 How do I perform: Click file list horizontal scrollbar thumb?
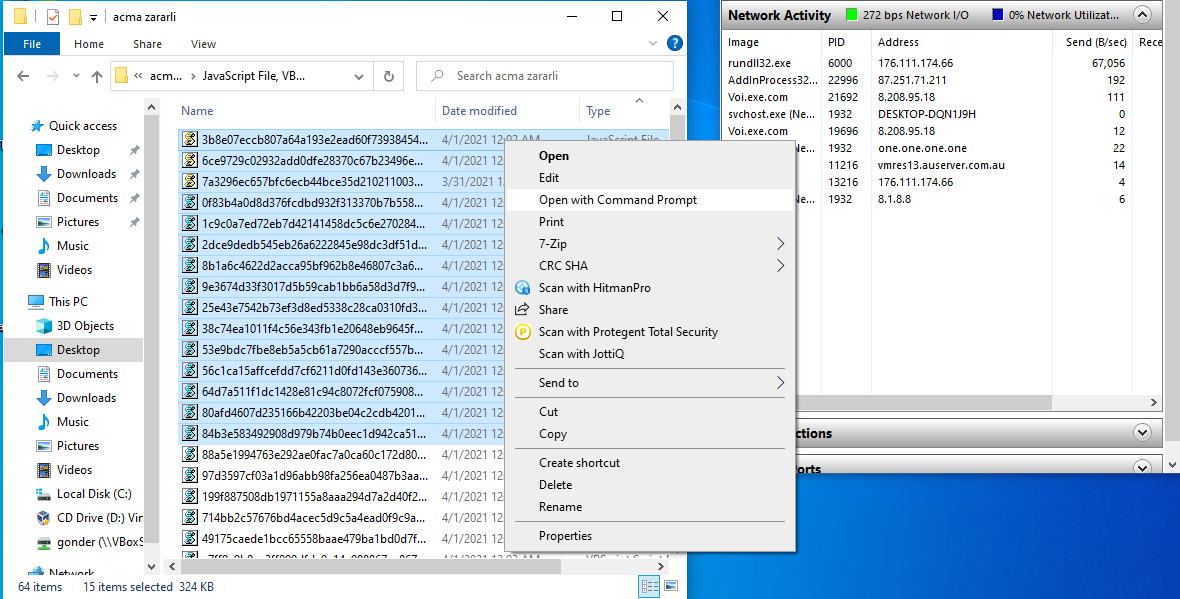[x=370, y=566]
